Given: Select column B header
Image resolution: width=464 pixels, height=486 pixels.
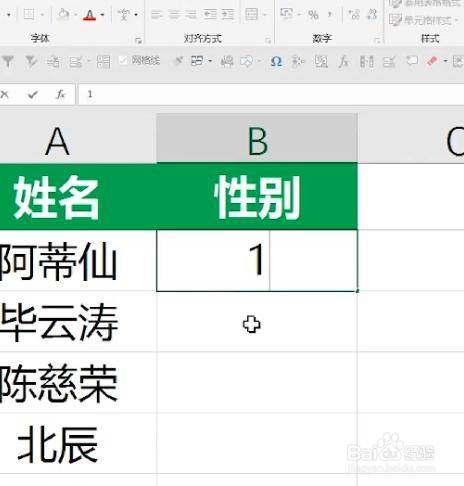Looking at the screenshot, I should click(x=257, y=138).
